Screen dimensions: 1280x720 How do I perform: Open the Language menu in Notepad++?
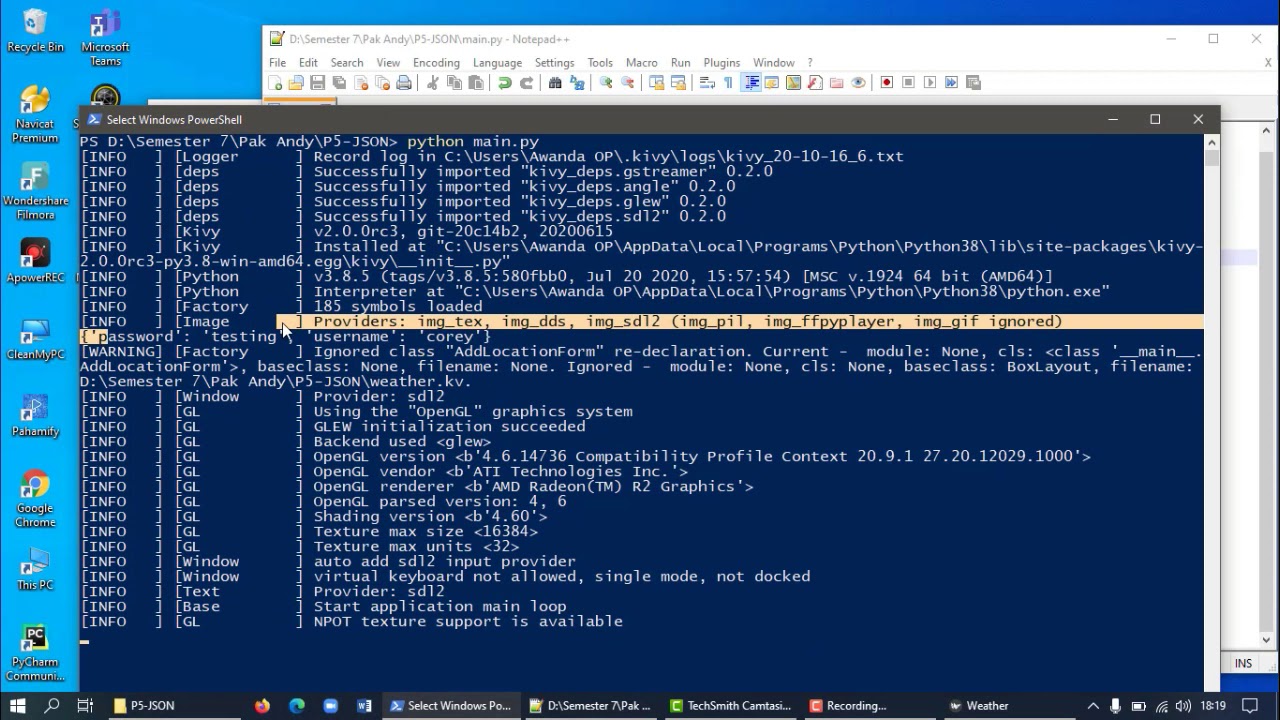[x=497, y=62]
